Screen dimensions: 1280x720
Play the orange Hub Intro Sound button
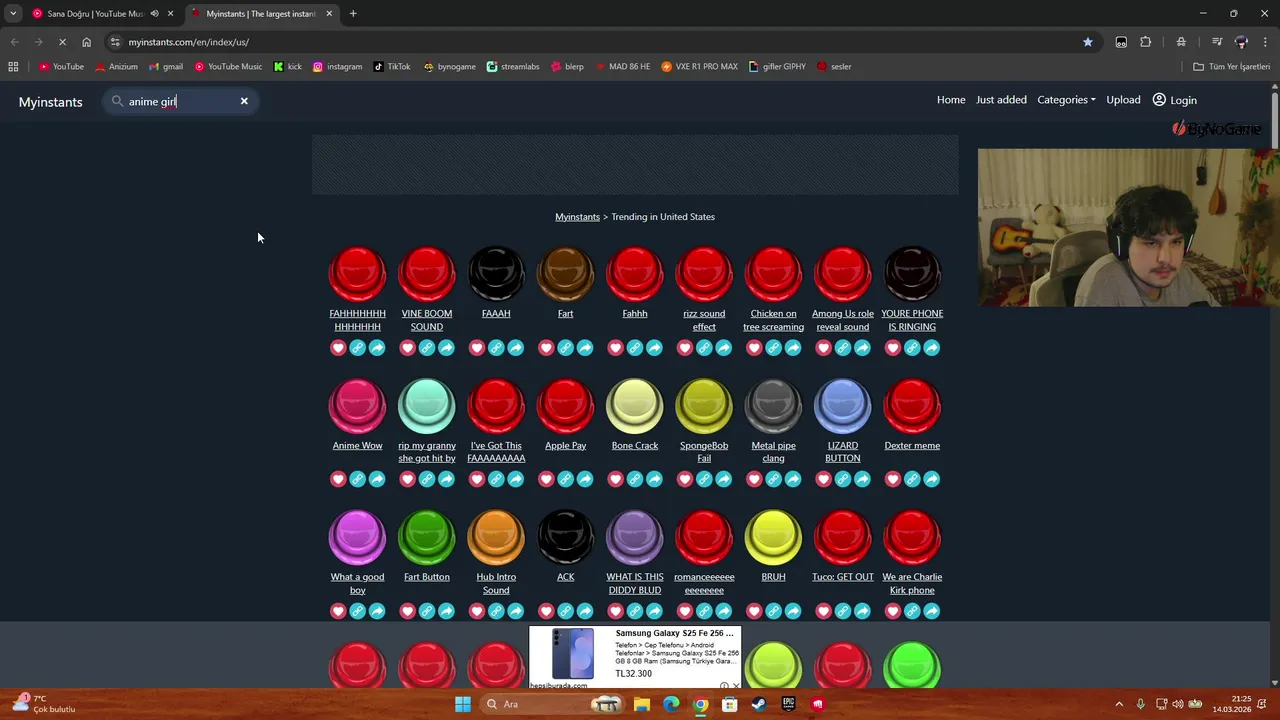496,536
